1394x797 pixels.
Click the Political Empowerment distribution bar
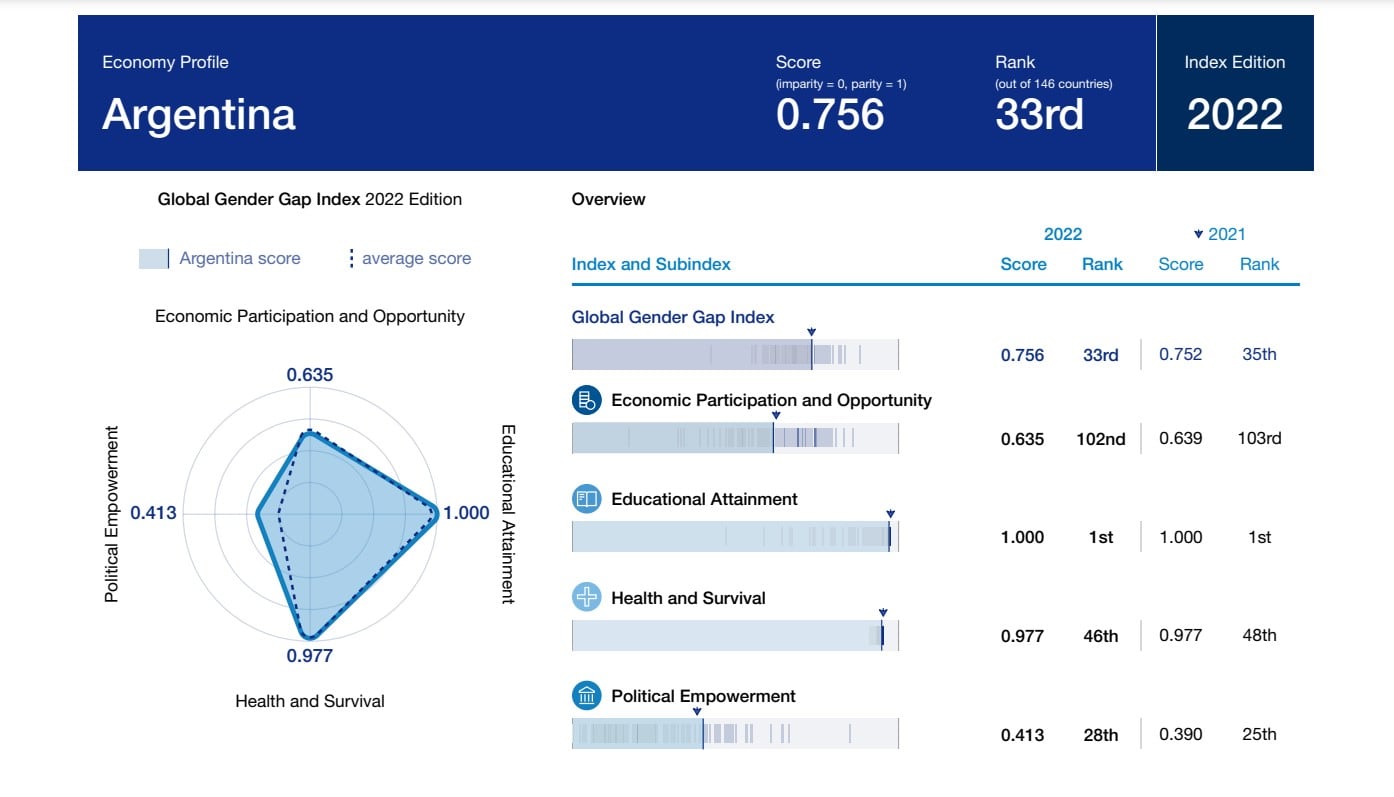(735, 734)
